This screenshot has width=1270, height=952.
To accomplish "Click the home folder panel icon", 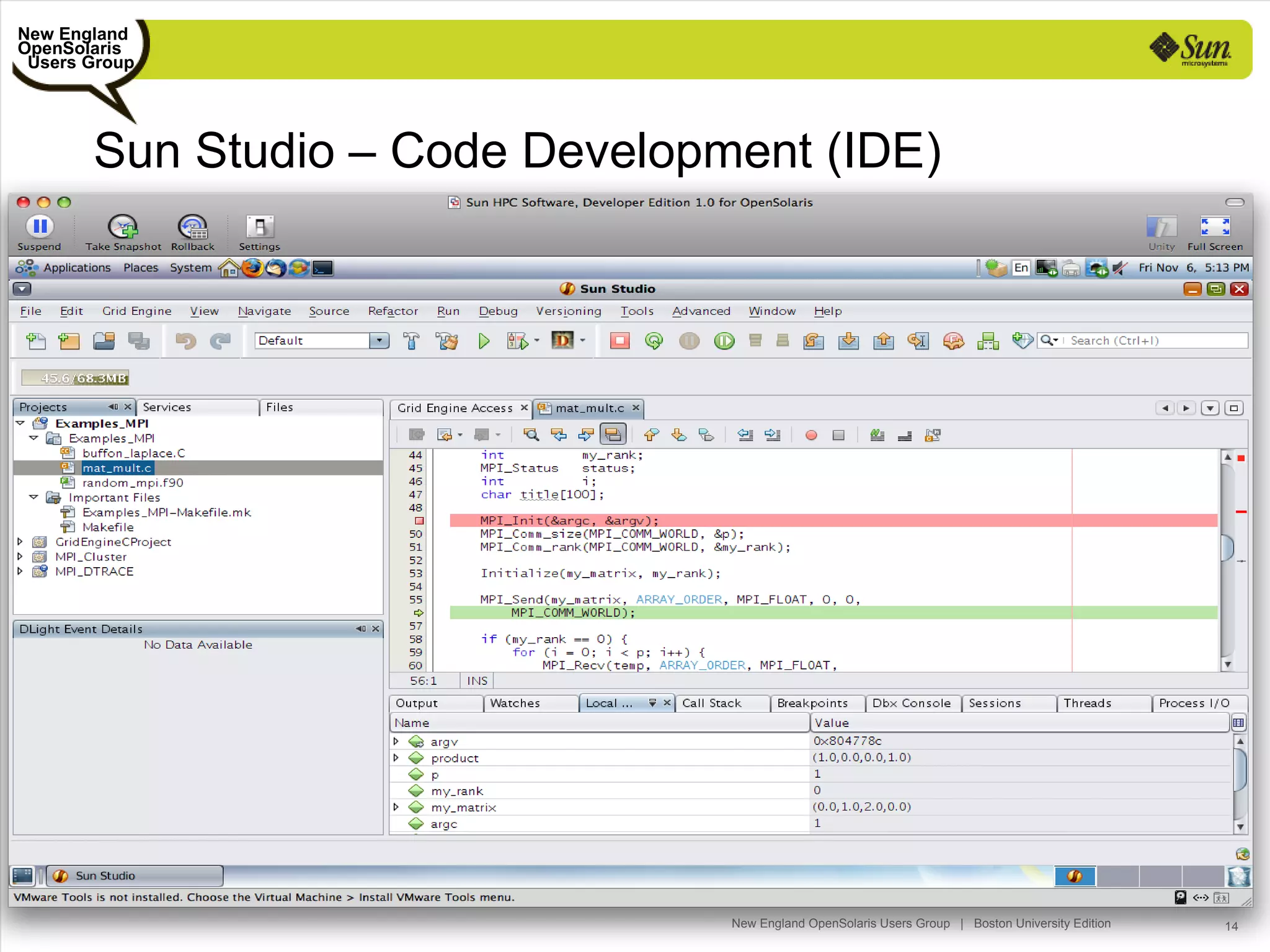I will [229, 268].
